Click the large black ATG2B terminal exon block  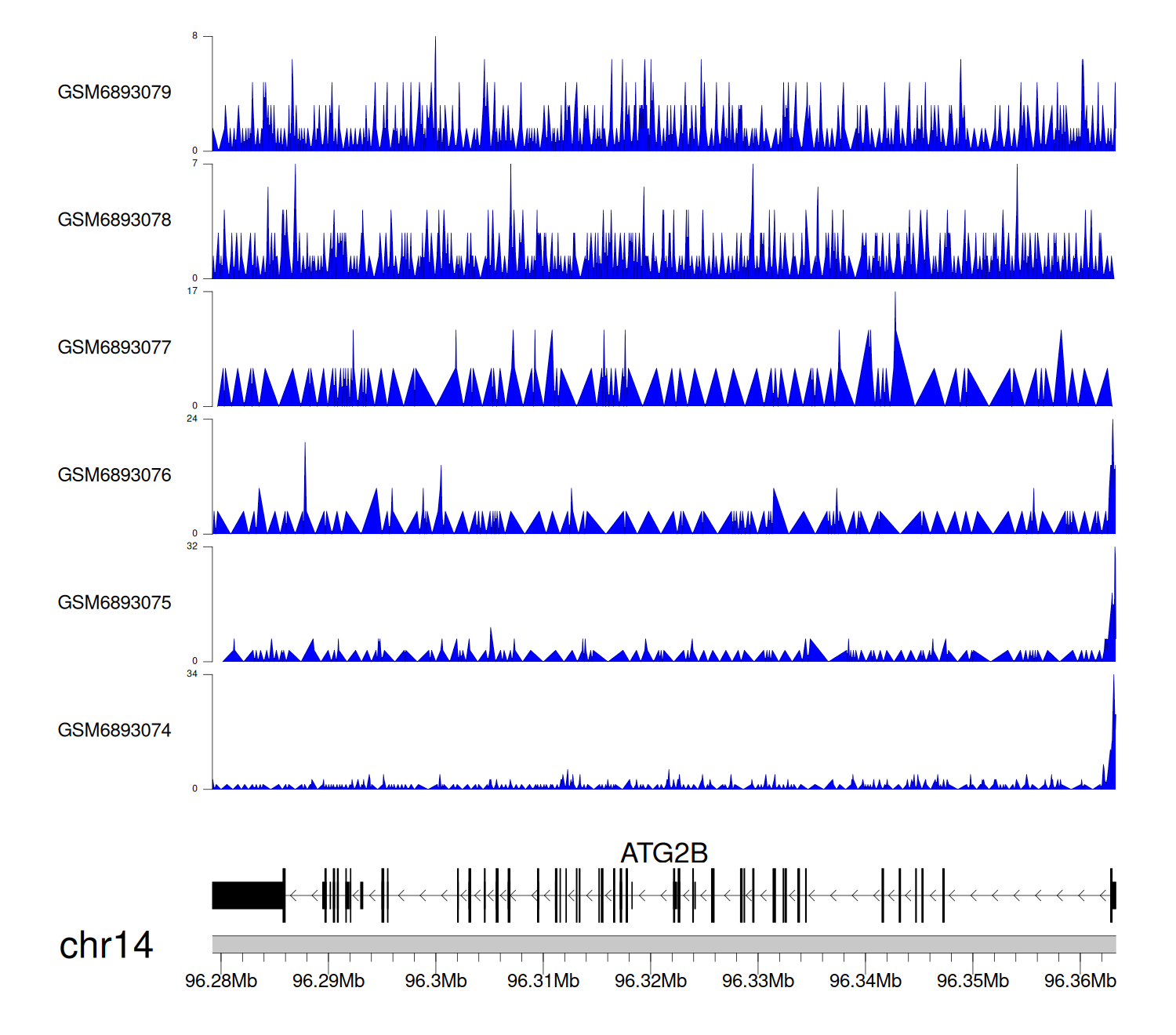pyautogui.click(x=248, y=895)
